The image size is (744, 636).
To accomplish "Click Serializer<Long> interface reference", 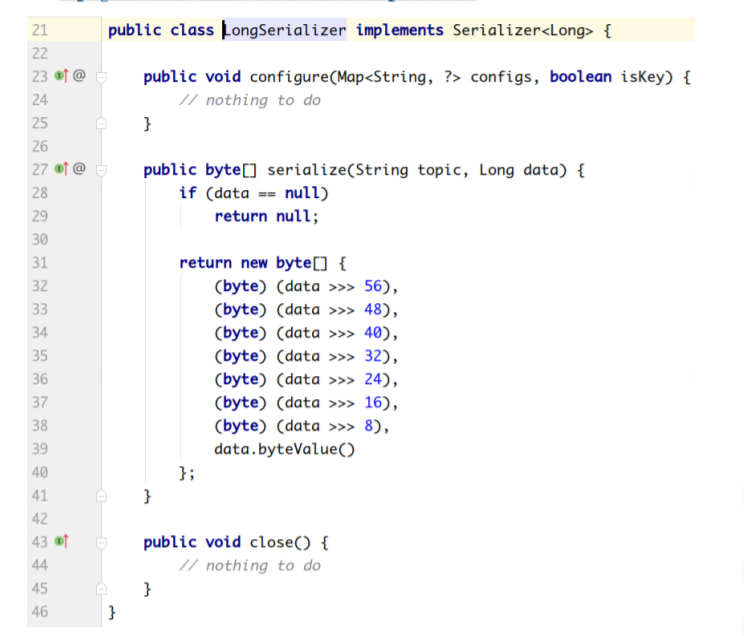I will tap(523, 30).
